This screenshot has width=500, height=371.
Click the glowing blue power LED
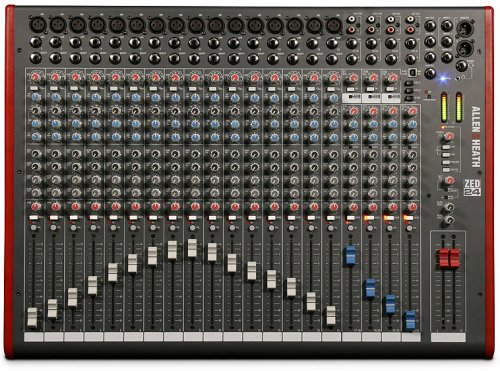(x=443, y=79)
